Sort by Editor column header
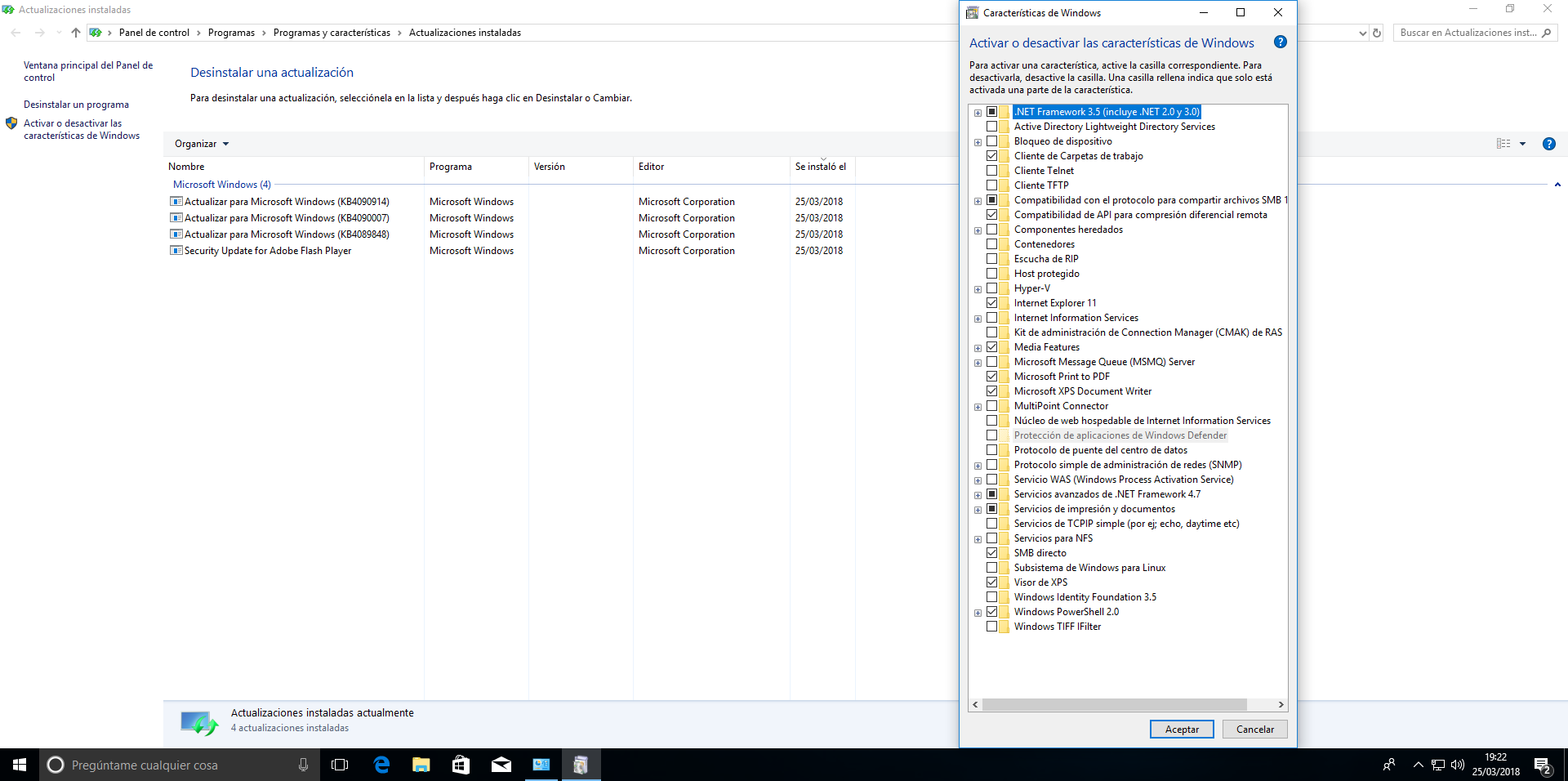Viewport: 1568px width, 781px height. pyautogui.click(x=711, y=167)
